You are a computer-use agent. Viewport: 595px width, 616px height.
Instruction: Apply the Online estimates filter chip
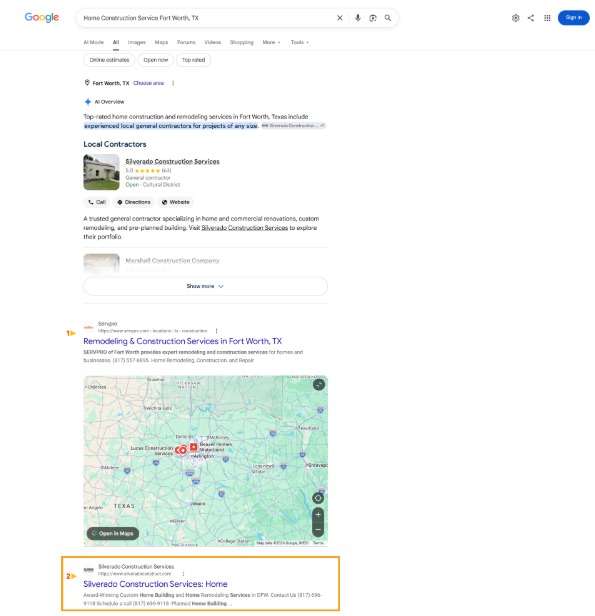[109, 60]
